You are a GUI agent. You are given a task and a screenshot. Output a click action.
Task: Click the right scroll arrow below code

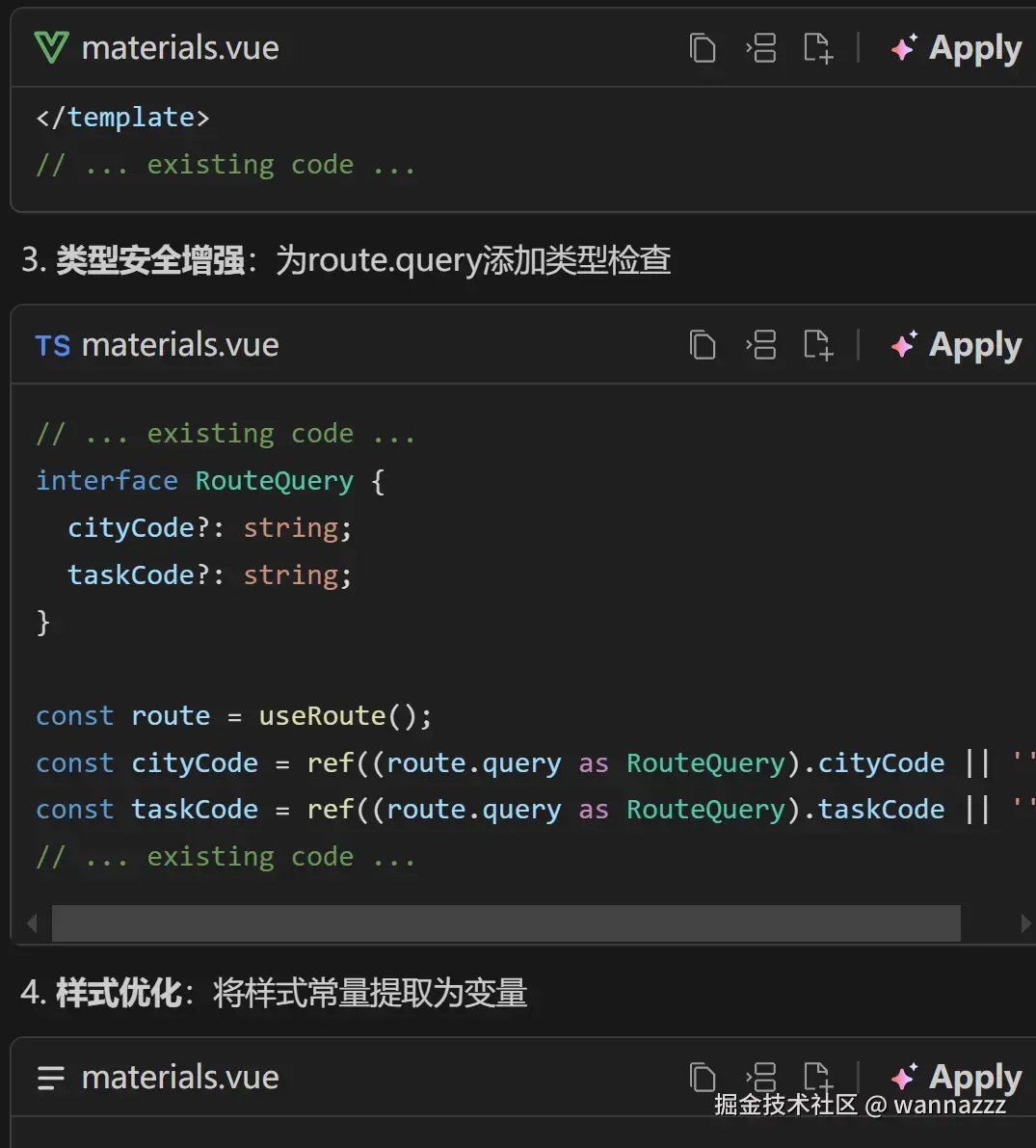coord(1026,922)
